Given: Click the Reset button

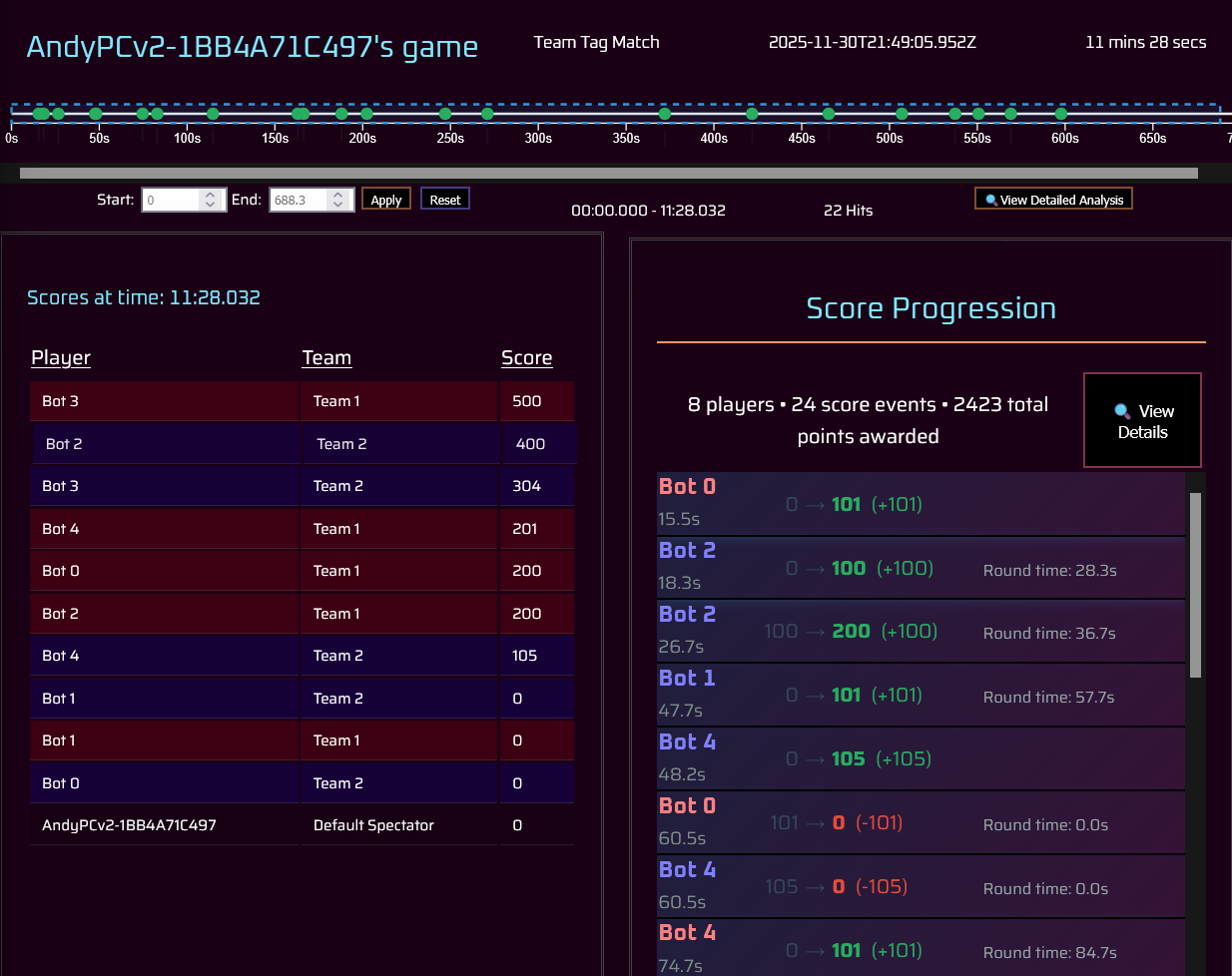Looking at the screenshot, I should coord(444,199).
